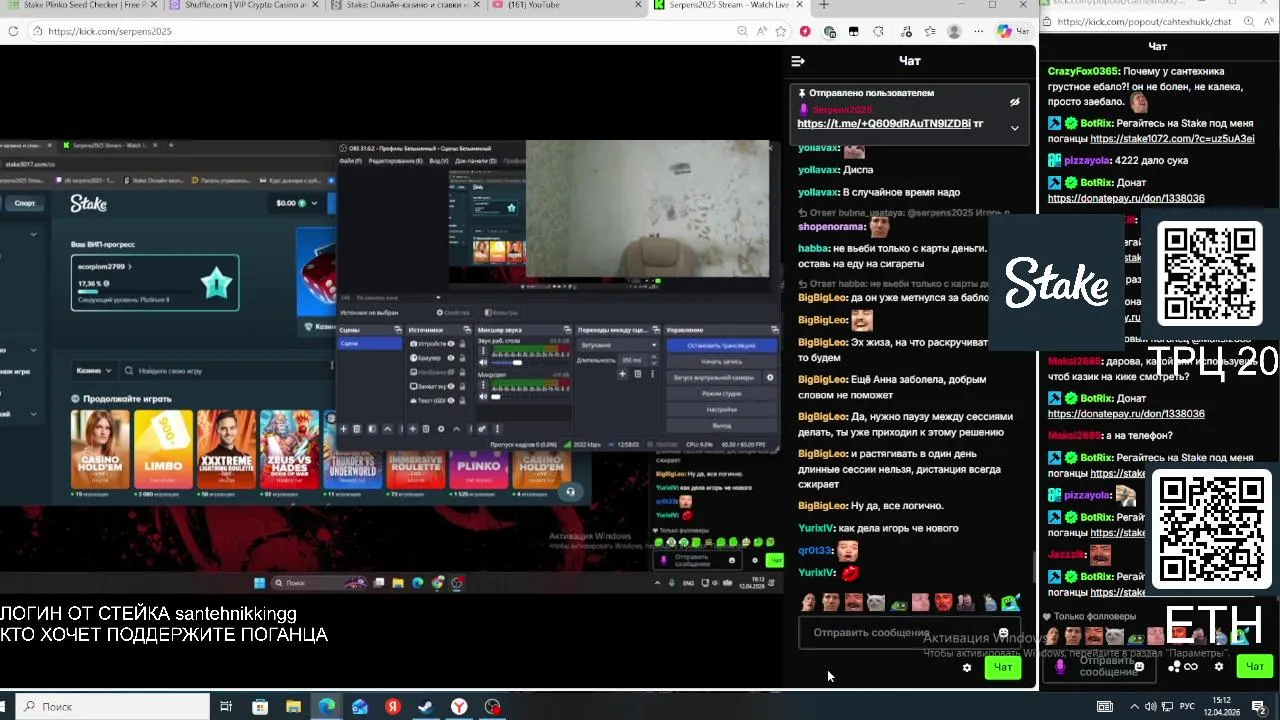Hide the pinned message with the crossed-eye icon
This screenshot has width=1280, height=720.
coord(1014,102)
